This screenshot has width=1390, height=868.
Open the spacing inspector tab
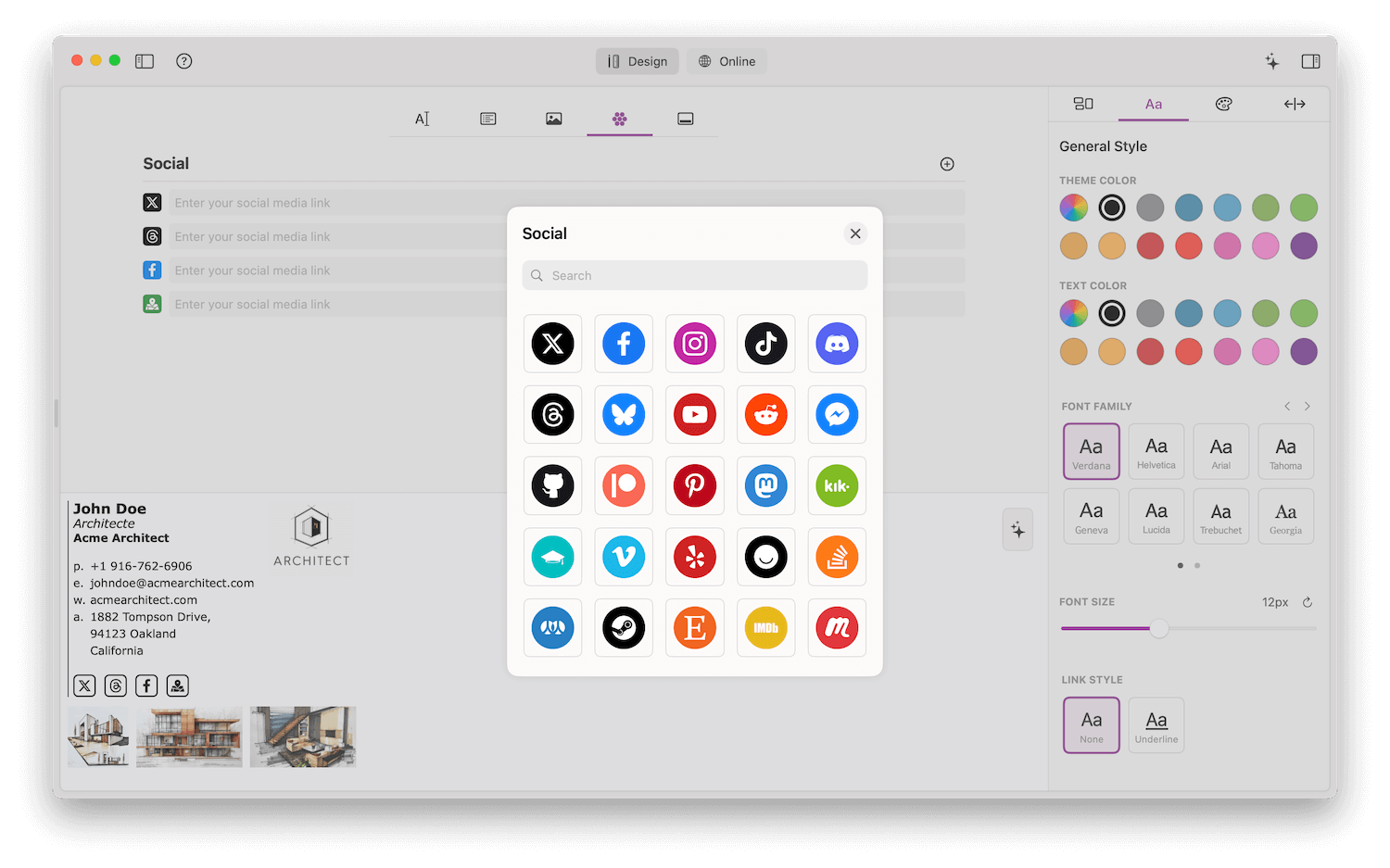pyautogui.click(x=1295, y=104)
